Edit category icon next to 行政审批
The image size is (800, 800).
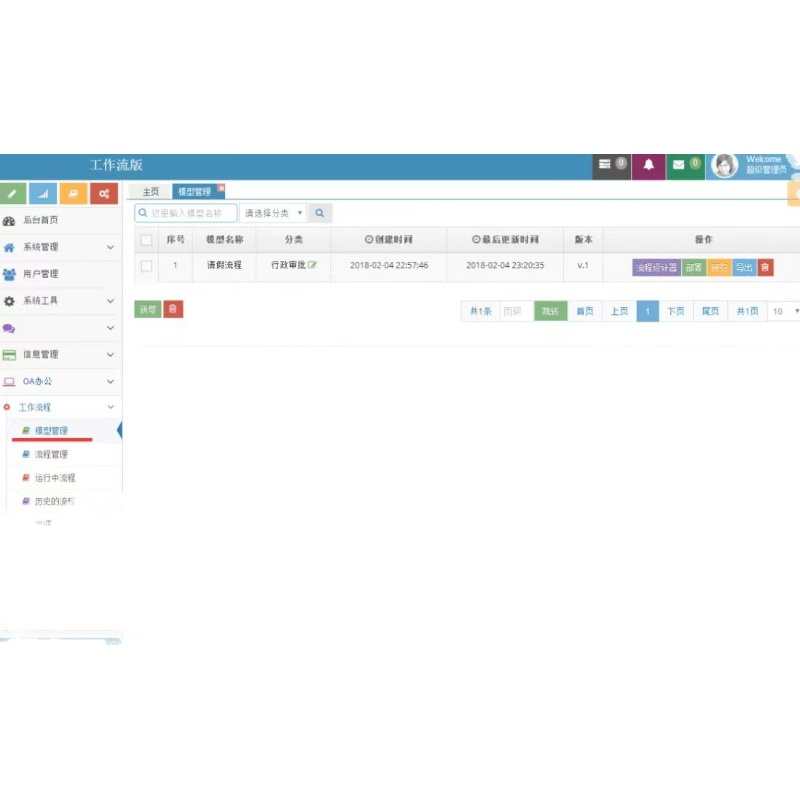(x=312, y=265)
